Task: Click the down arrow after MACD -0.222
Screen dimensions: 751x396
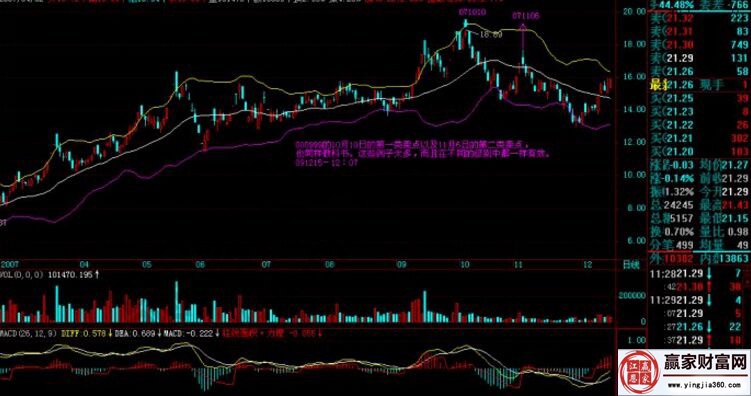Action: click(x=218, y=333)
